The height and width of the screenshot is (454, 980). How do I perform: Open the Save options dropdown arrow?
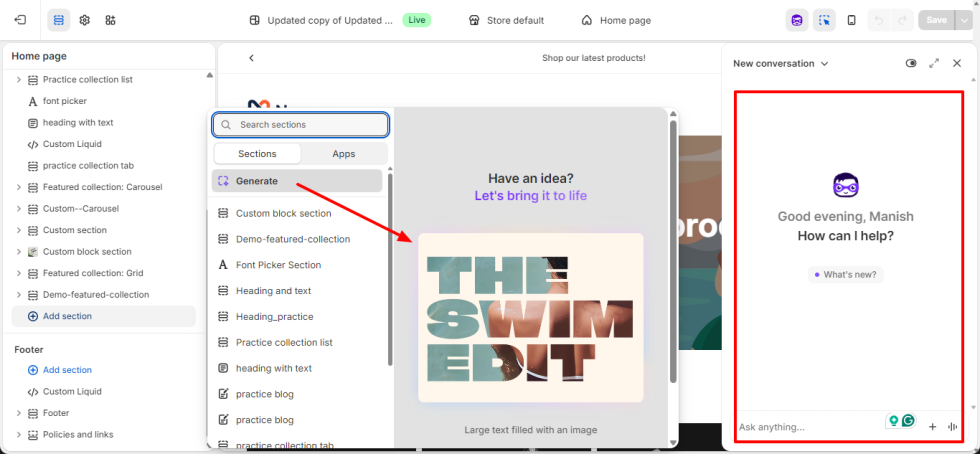(963, 20)
